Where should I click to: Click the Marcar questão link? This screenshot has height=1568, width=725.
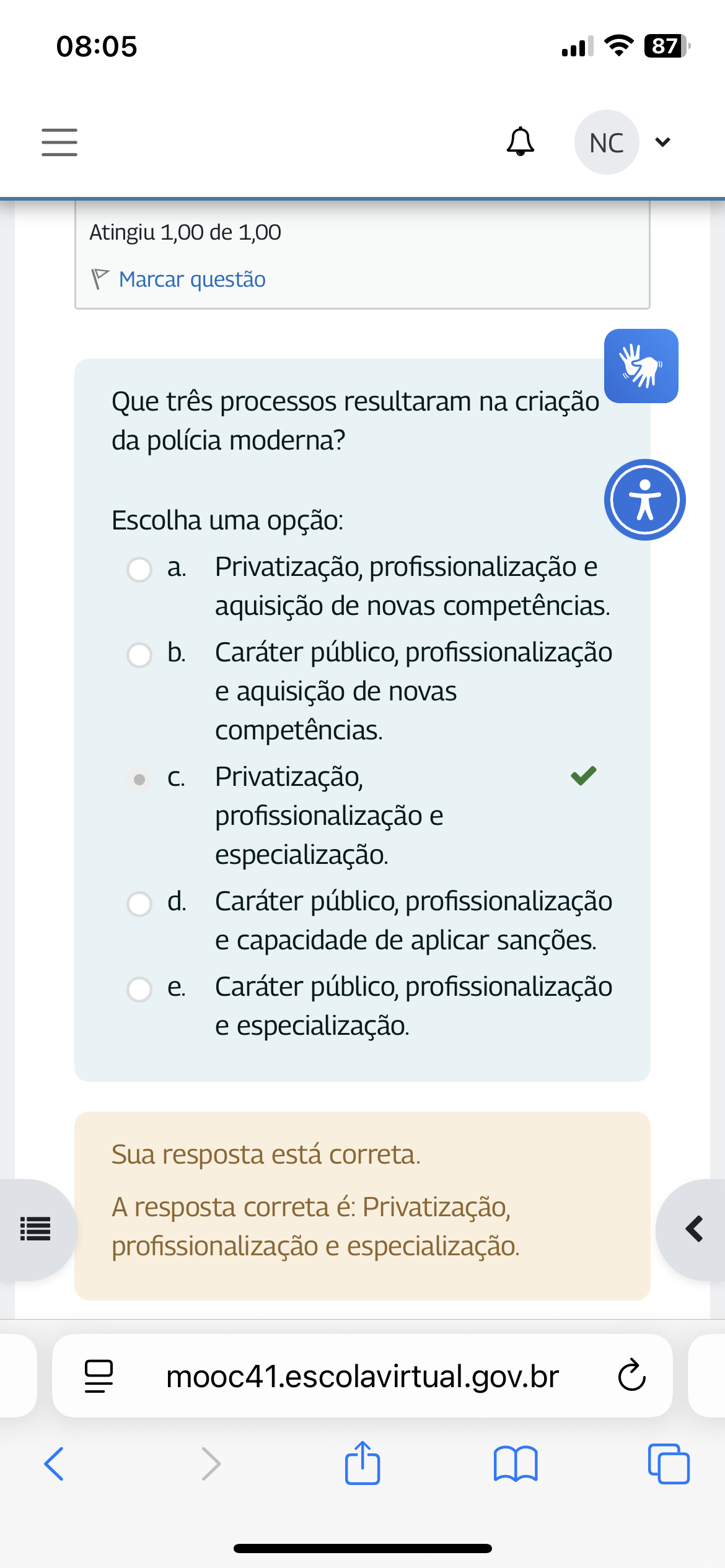(x=192, y=279)
